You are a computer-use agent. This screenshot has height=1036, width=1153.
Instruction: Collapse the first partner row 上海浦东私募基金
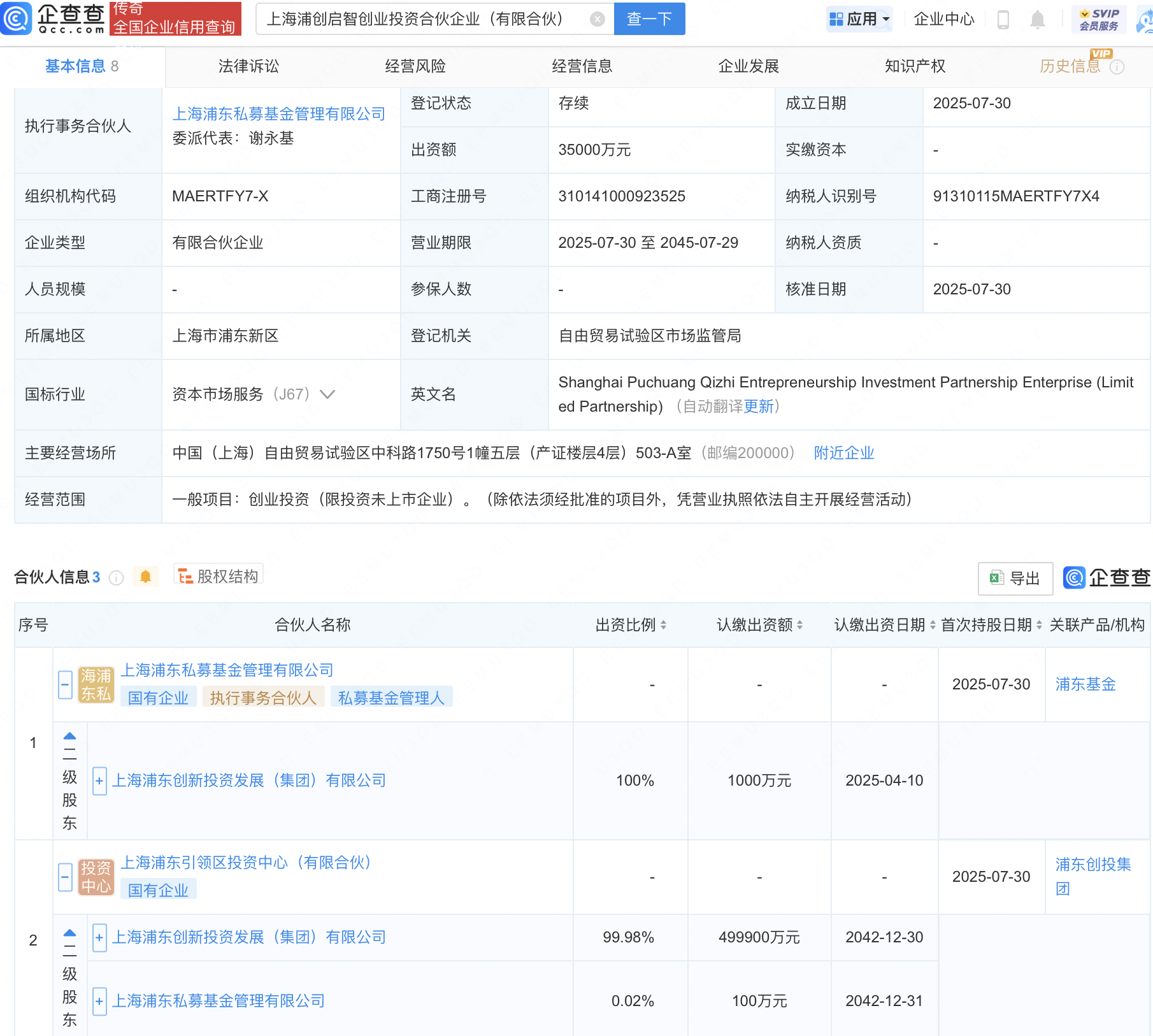(65, 685)
